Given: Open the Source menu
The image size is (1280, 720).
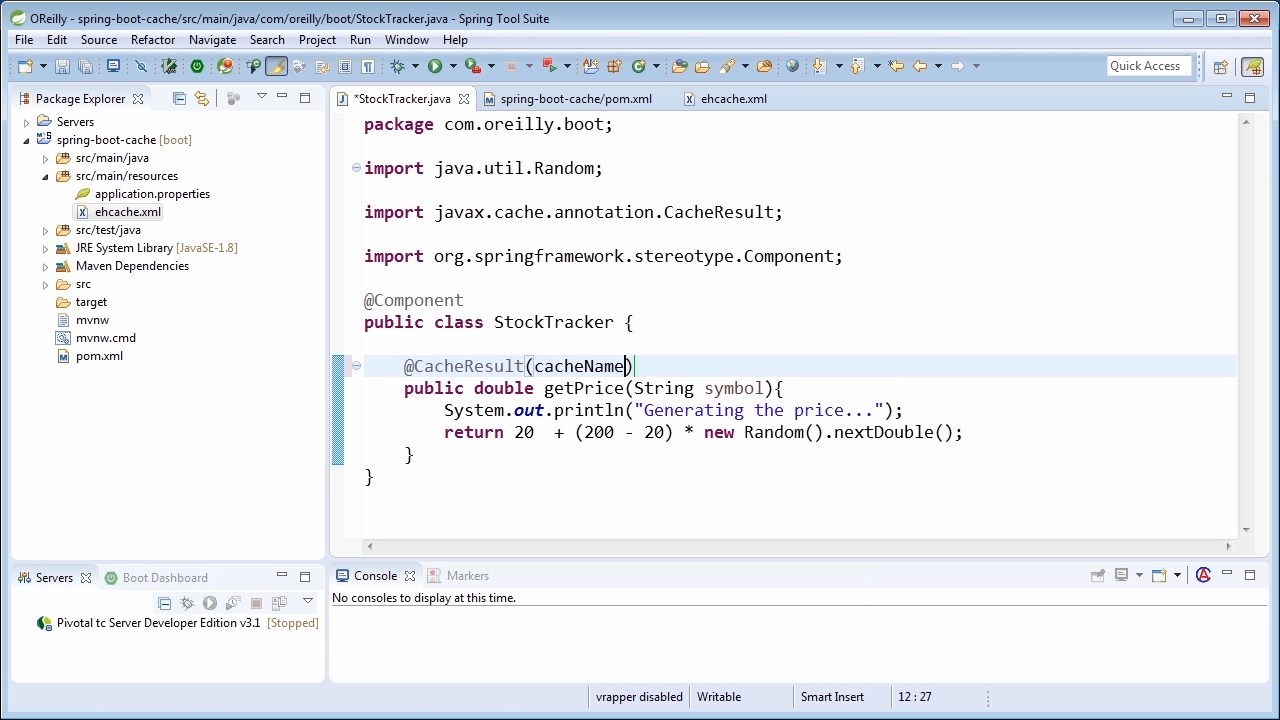Looking at the screenshot, I should click(x=99, y=40).
